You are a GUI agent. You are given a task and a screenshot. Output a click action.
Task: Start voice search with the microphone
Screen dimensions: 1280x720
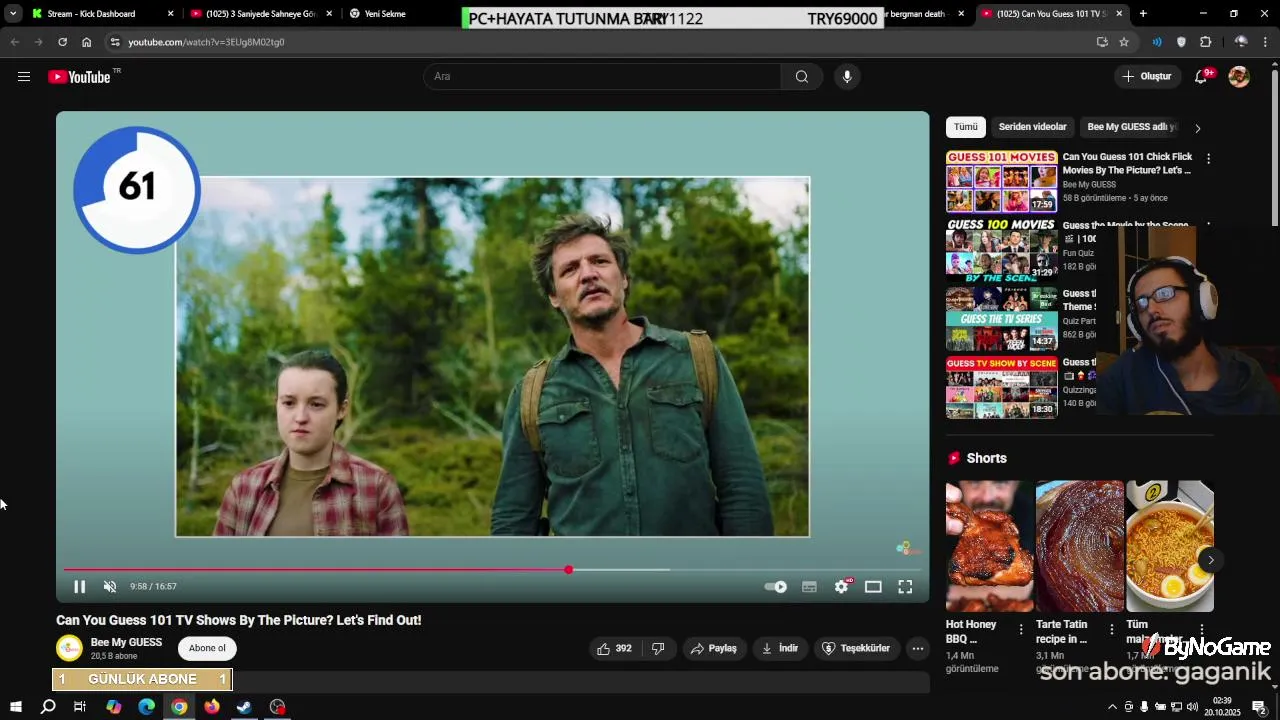[847, 77]
